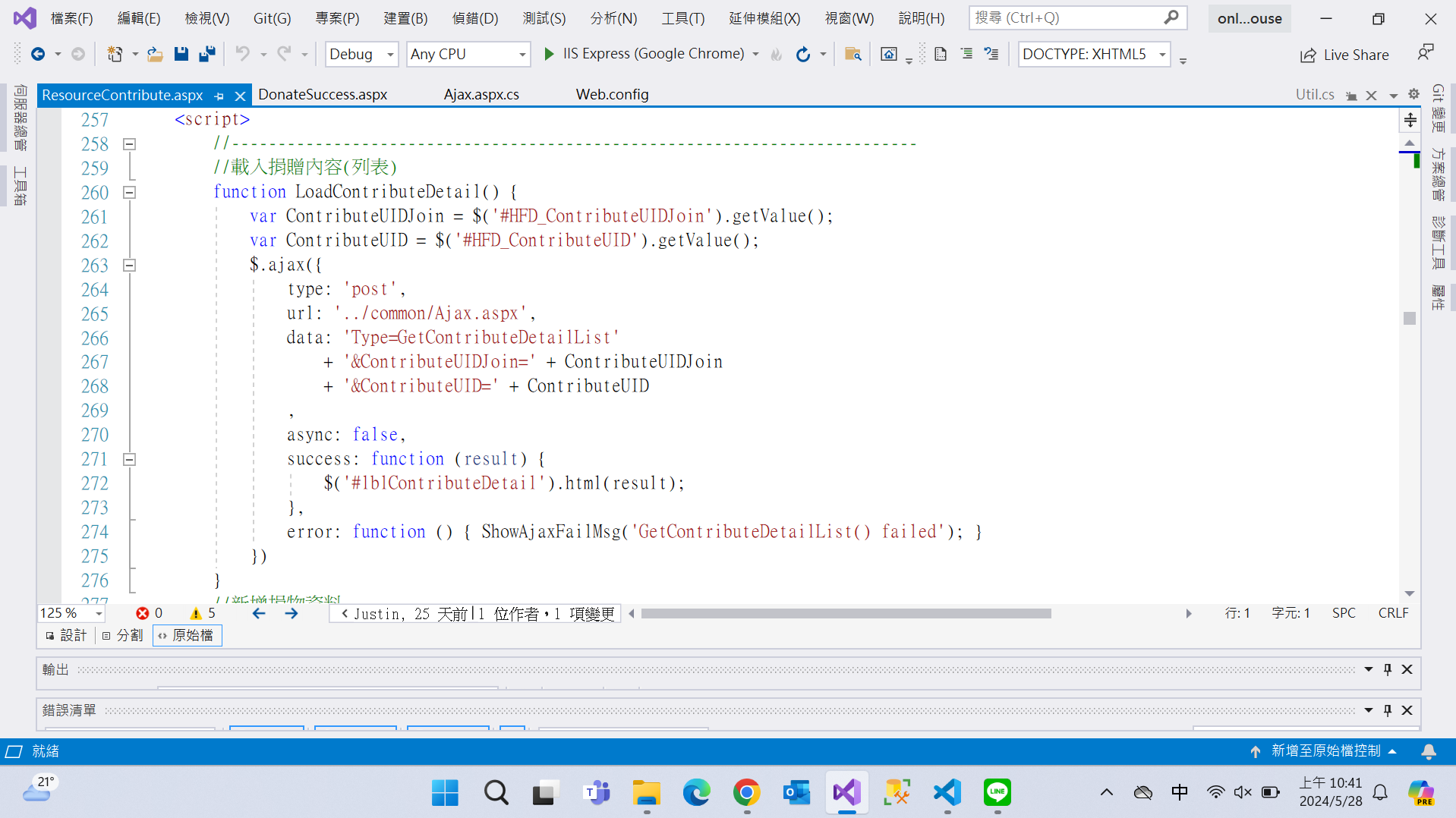Click the browser refresh icon in toolbar
Image resolution: width=1456 pixels, height=818 pixels.
[802, 54]
